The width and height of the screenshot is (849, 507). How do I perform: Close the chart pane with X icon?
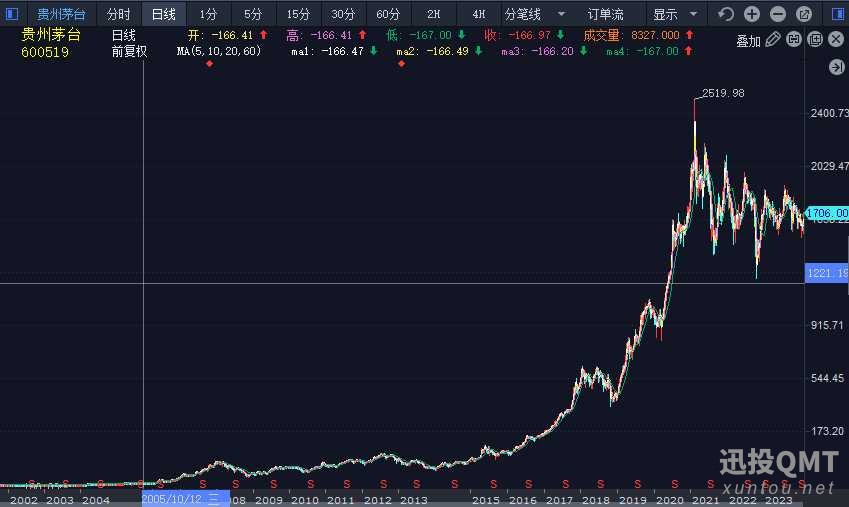836,40
